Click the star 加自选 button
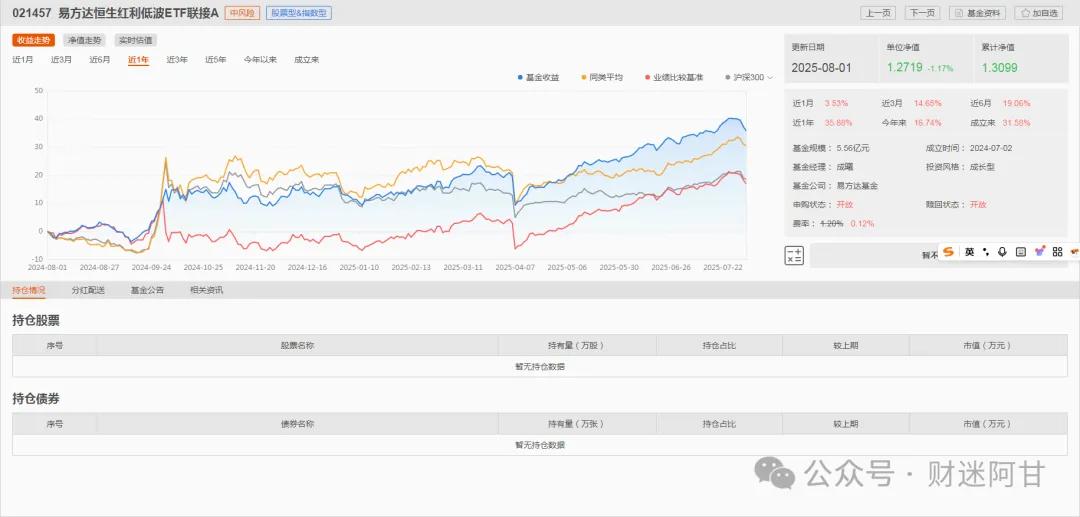1080x517 pixels. tap(1039, 13)
